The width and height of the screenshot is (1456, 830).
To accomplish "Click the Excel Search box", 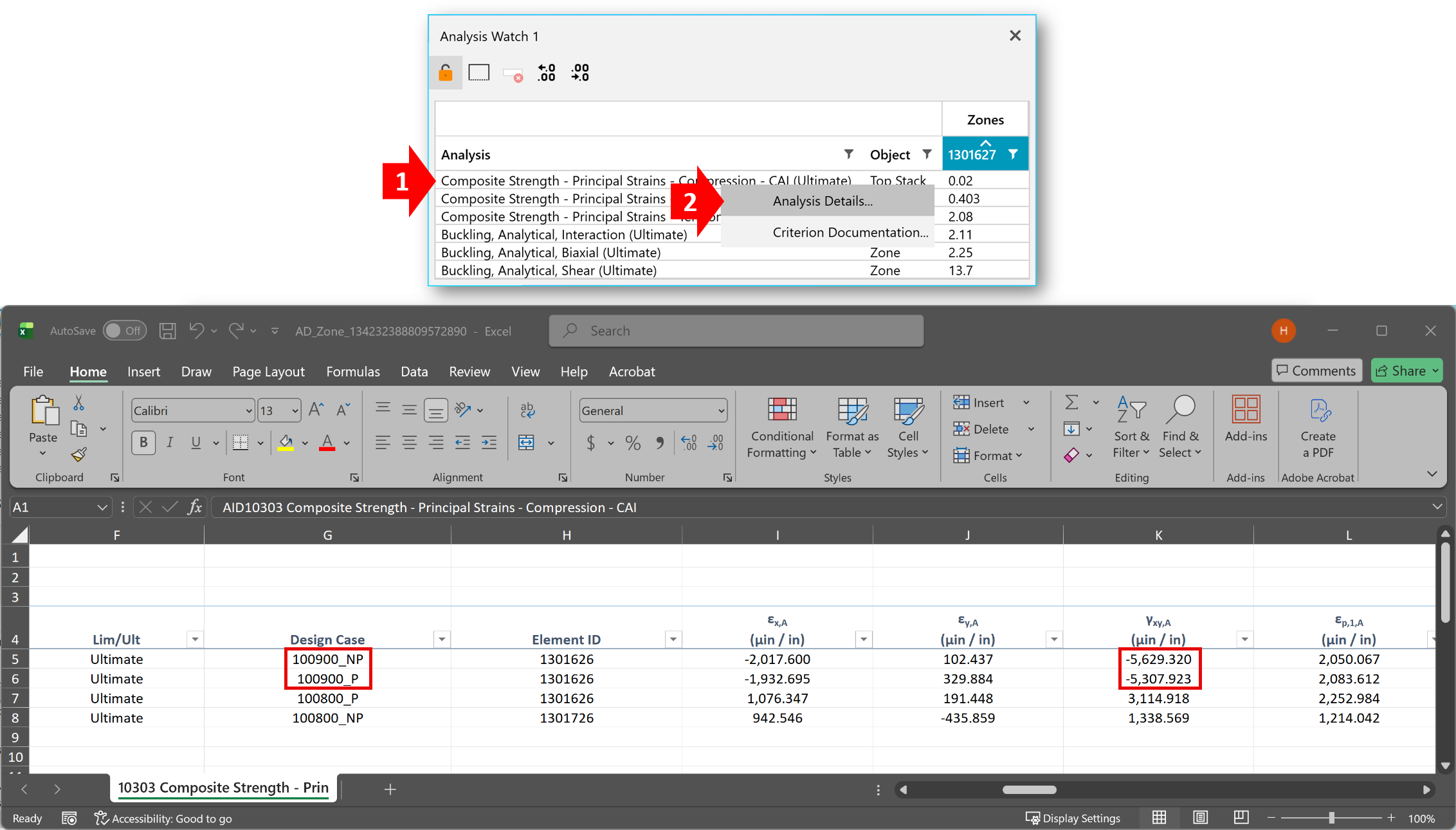I will coord(736,331).
